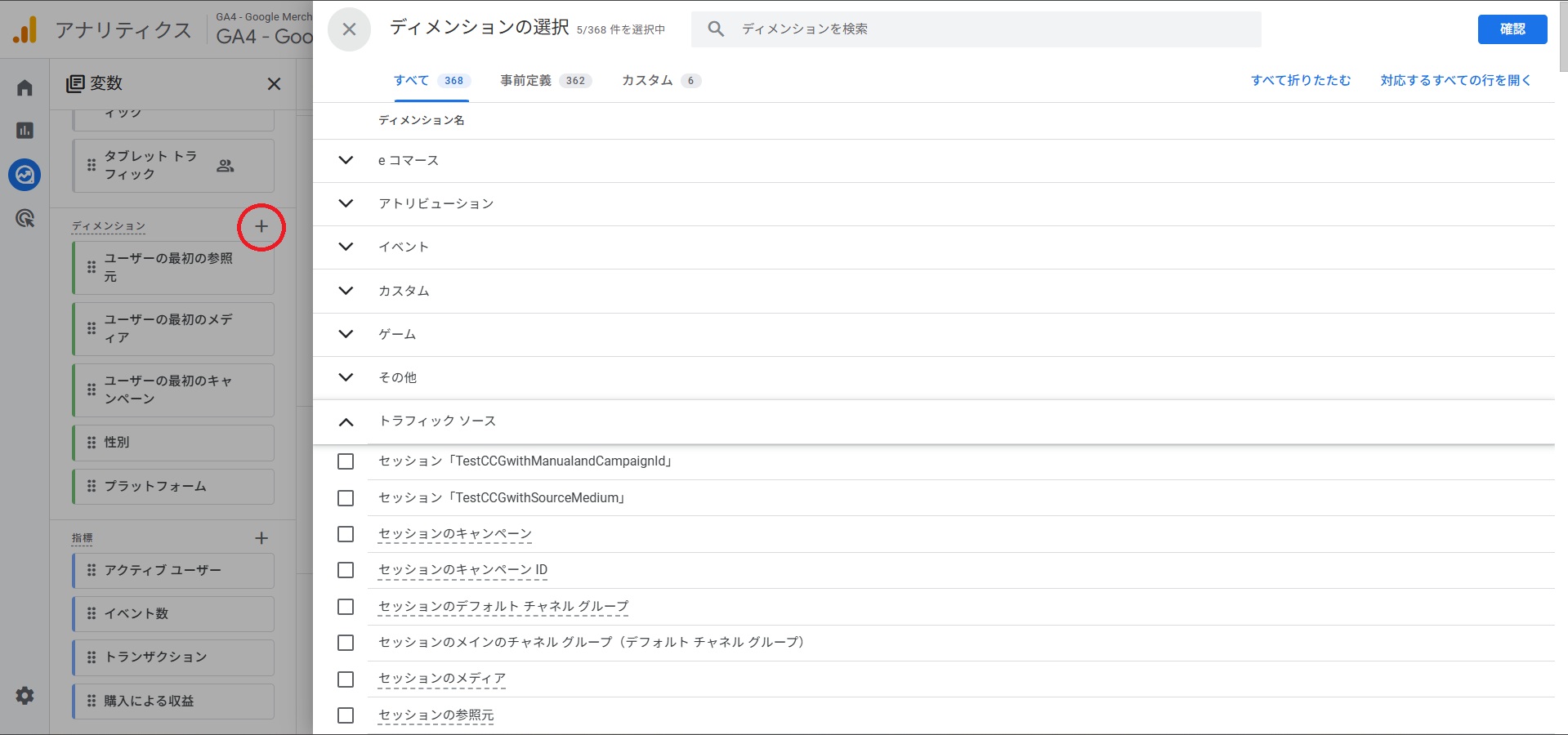The width and height of the screenshot is (1568, 735).
Task: Click drag handle of アクティブ ユーザー metric
Action: coord(92,570)
